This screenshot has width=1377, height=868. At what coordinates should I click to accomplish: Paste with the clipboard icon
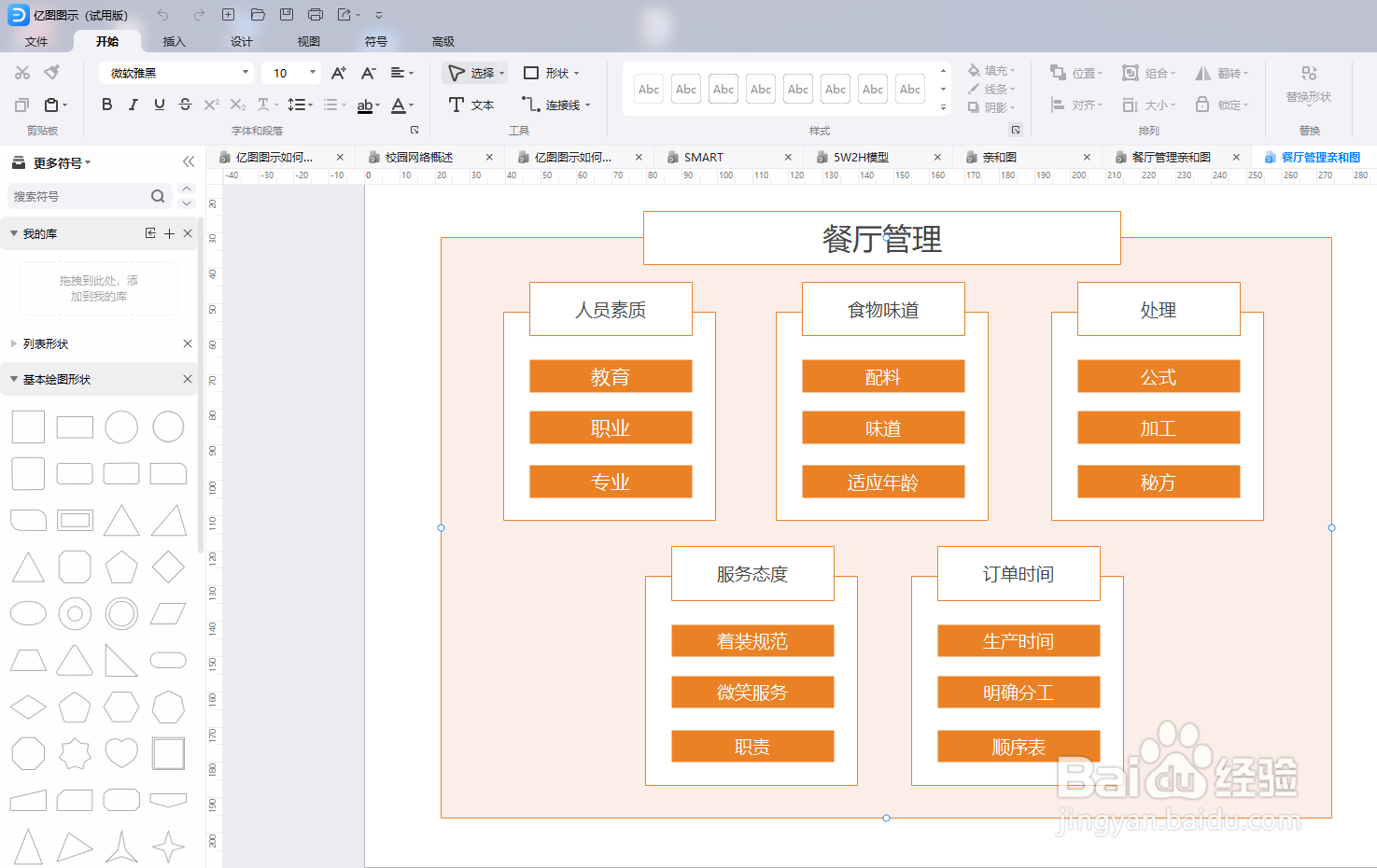coord(52,105)
